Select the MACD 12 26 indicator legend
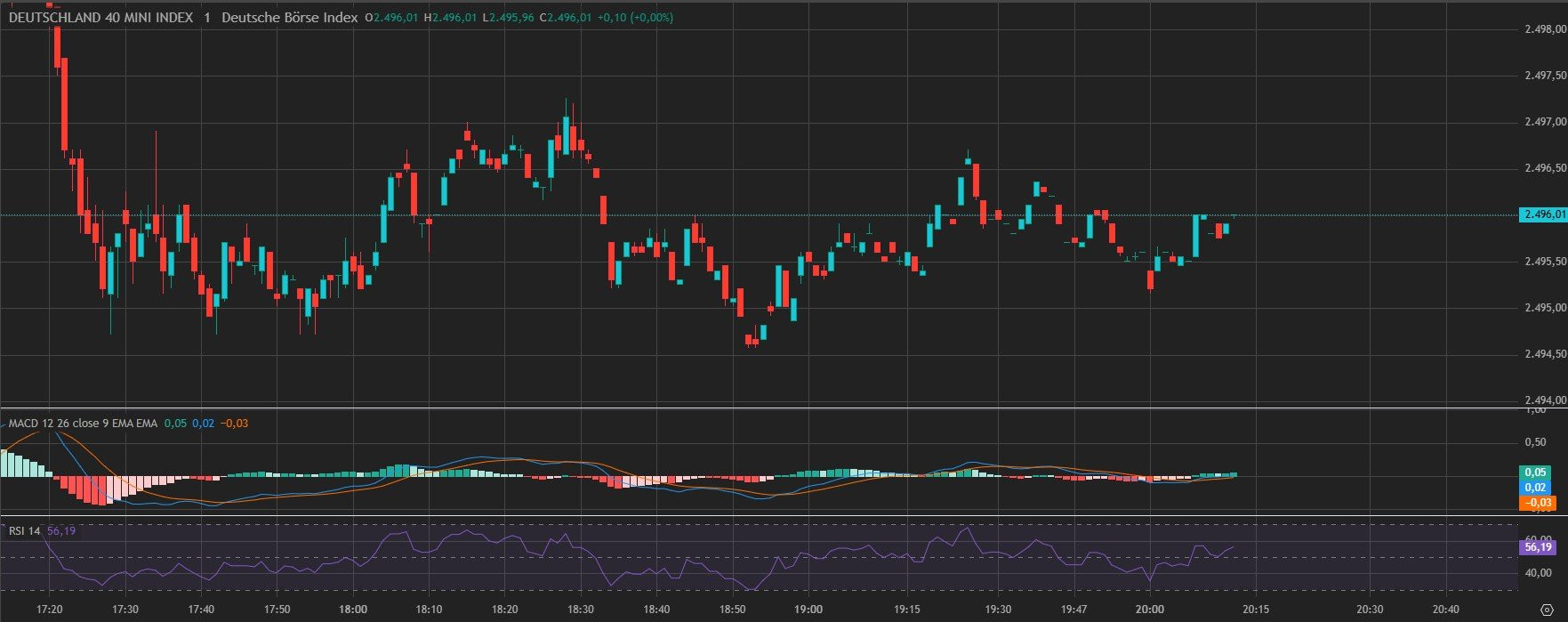Viewport: 1568px width, 622px height. point(83,424)
